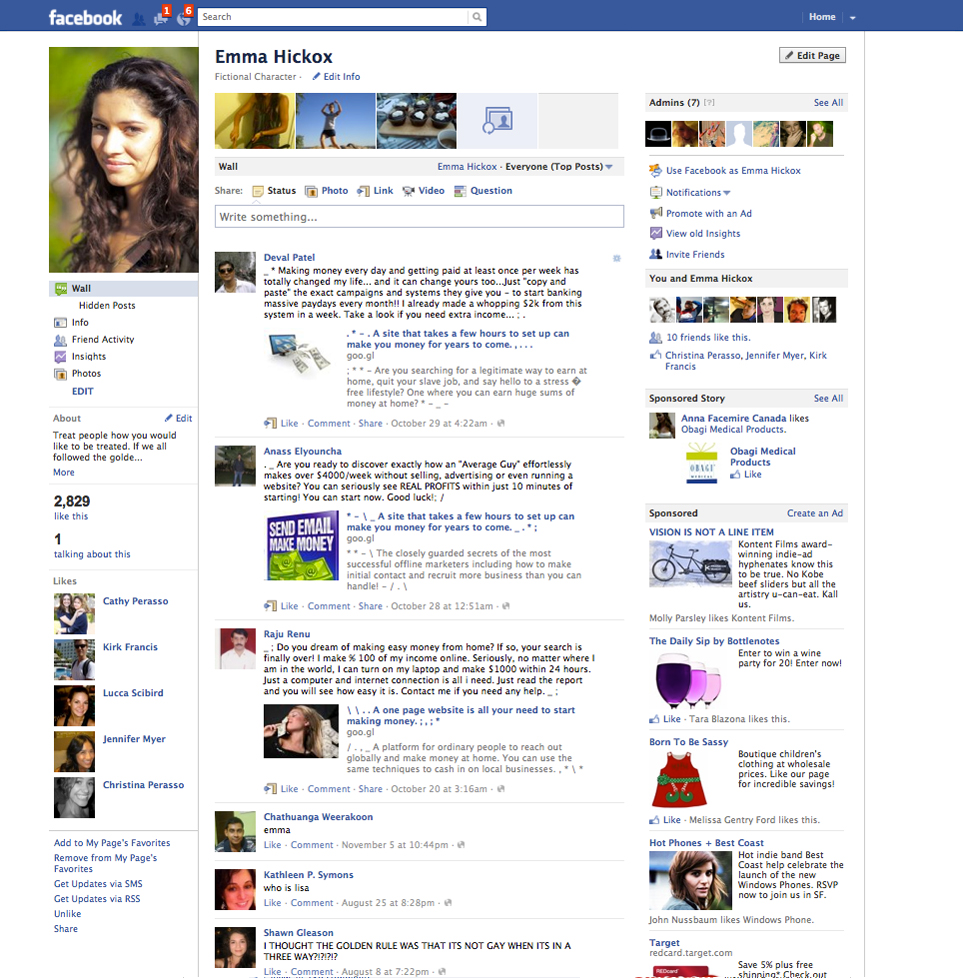Click the Search input field
The image size is (963, 978).
(333, 17)
